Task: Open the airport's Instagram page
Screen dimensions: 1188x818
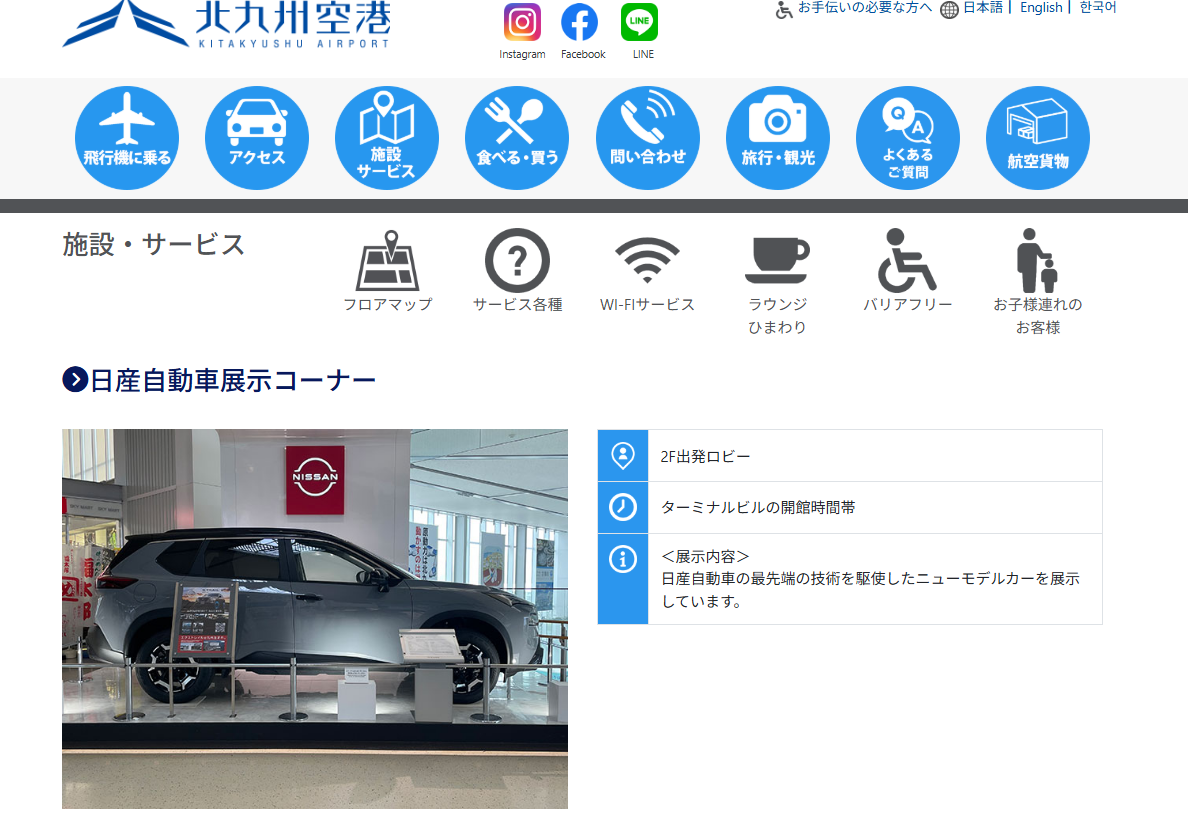Action: (x=522, y=23)
